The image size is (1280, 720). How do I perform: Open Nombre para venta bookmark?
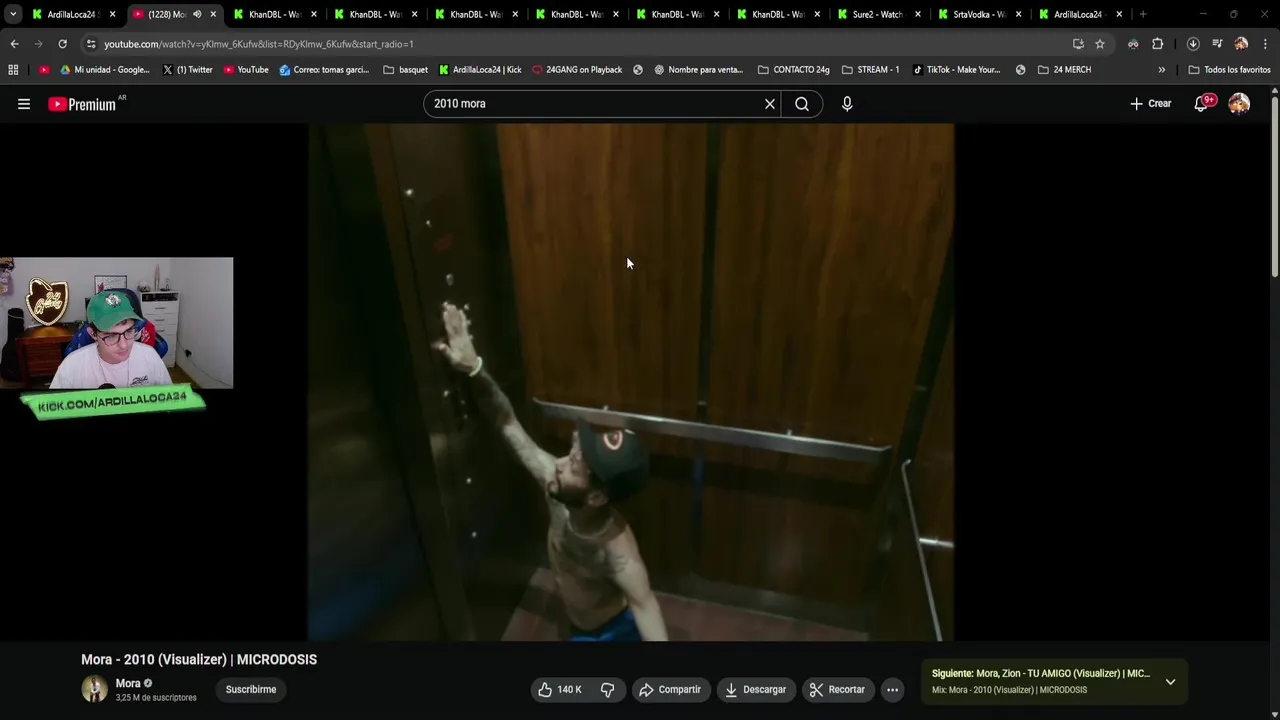click(698, 70)
